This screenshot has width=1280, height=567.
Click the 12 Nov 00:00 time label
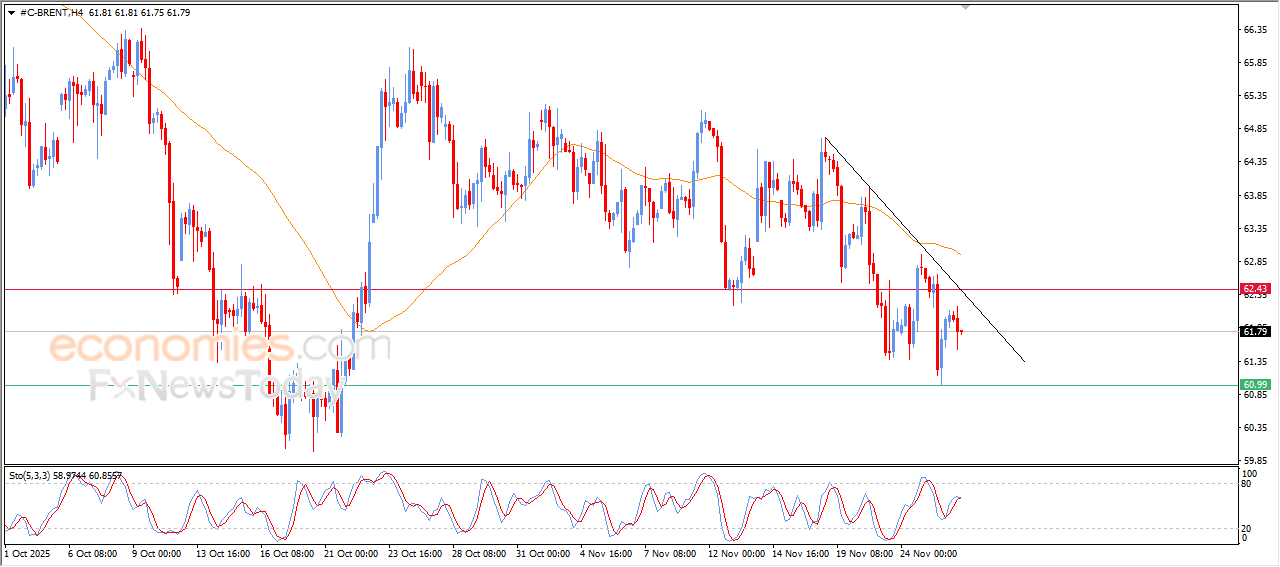[x=736, y=552]
